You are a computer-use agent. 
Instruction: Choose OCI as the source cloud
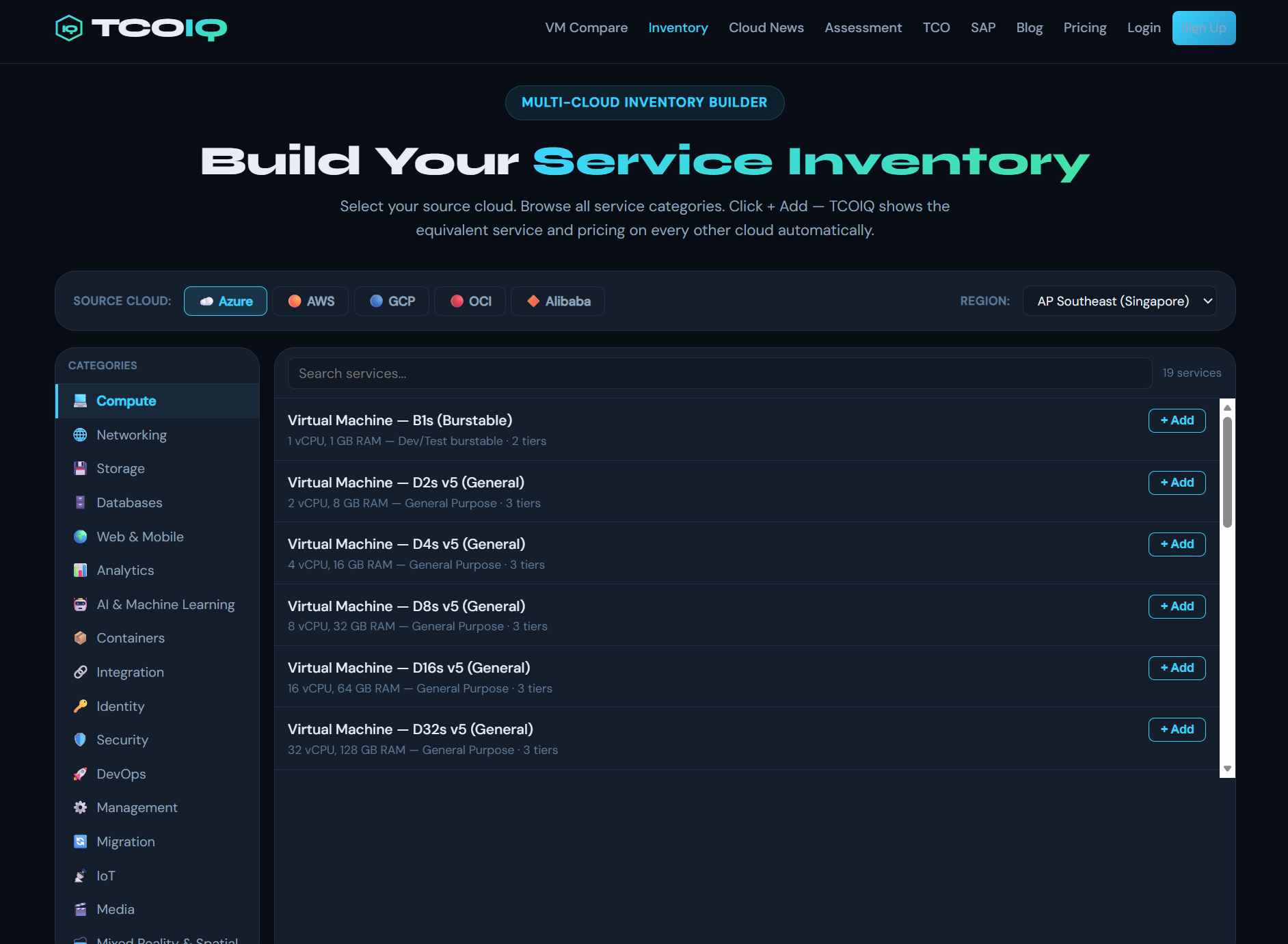[x=470, y=301]
